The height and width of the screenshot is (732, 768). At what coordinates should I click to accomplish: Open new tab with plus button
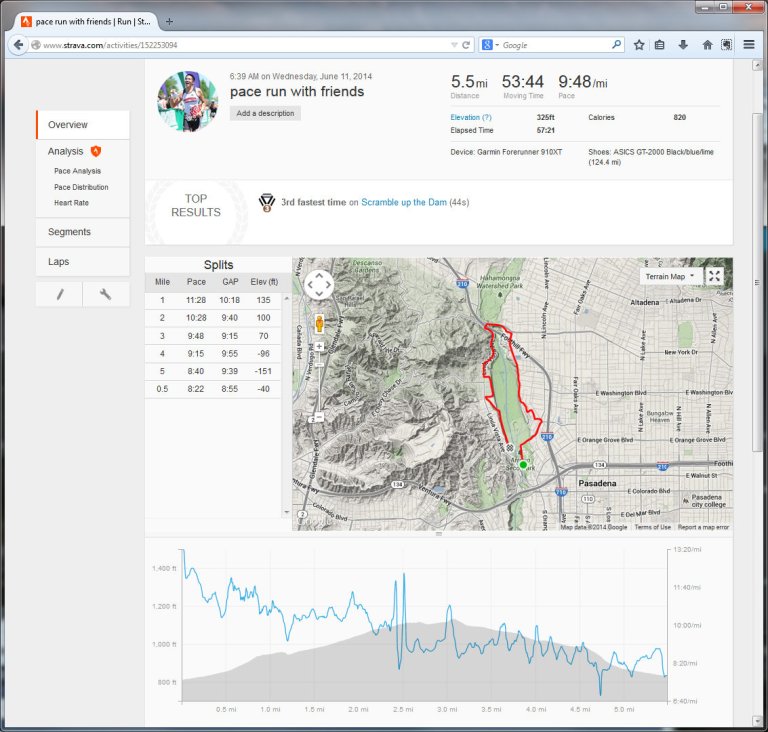point(169,22)
